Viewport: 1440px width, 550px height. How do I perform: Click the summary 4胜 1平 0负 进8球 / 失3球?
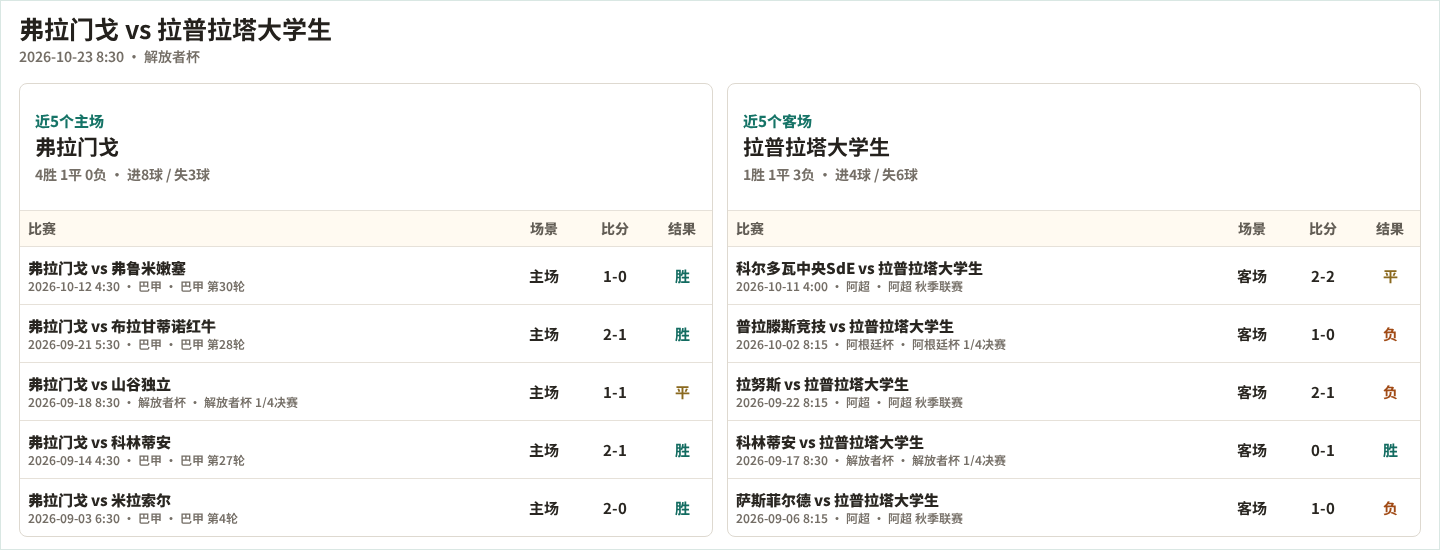coord(122,175)
